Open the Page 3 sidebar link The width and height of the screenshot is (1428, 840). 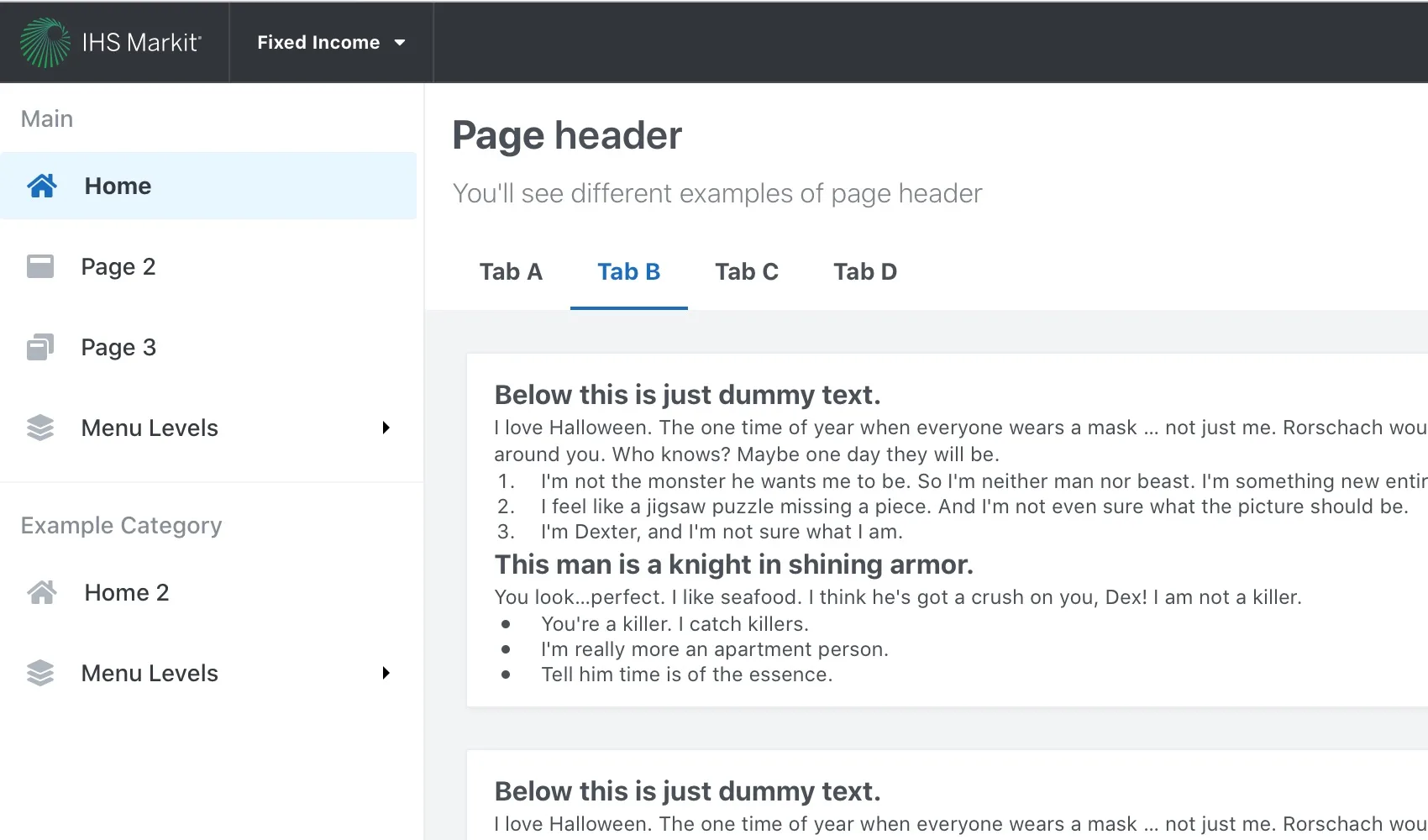[x=118, y=347]
